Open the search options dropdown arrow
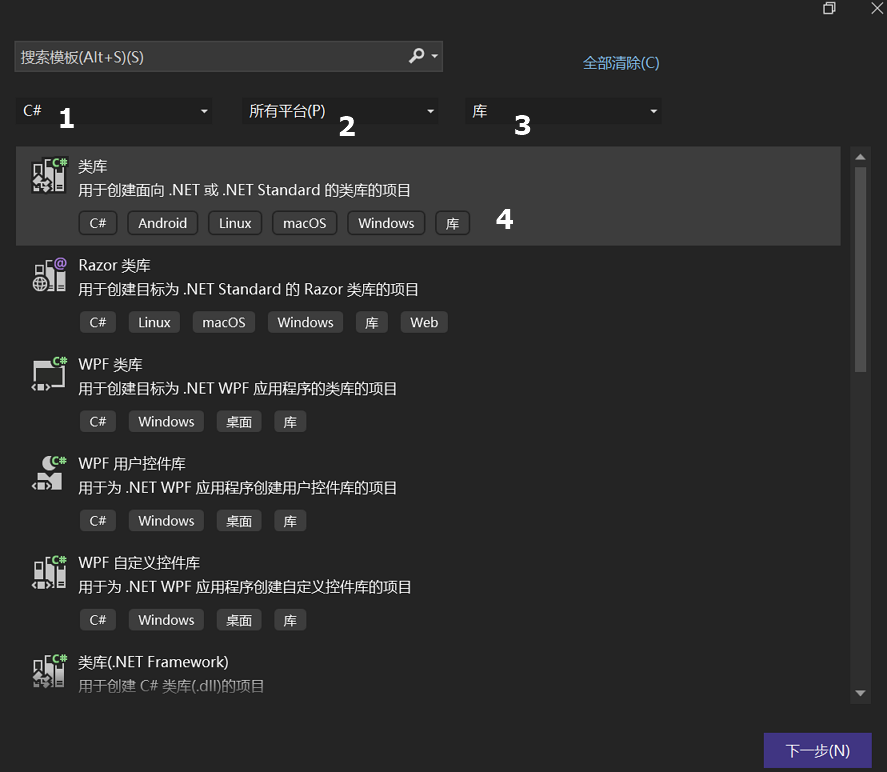 tap(434, 56)
